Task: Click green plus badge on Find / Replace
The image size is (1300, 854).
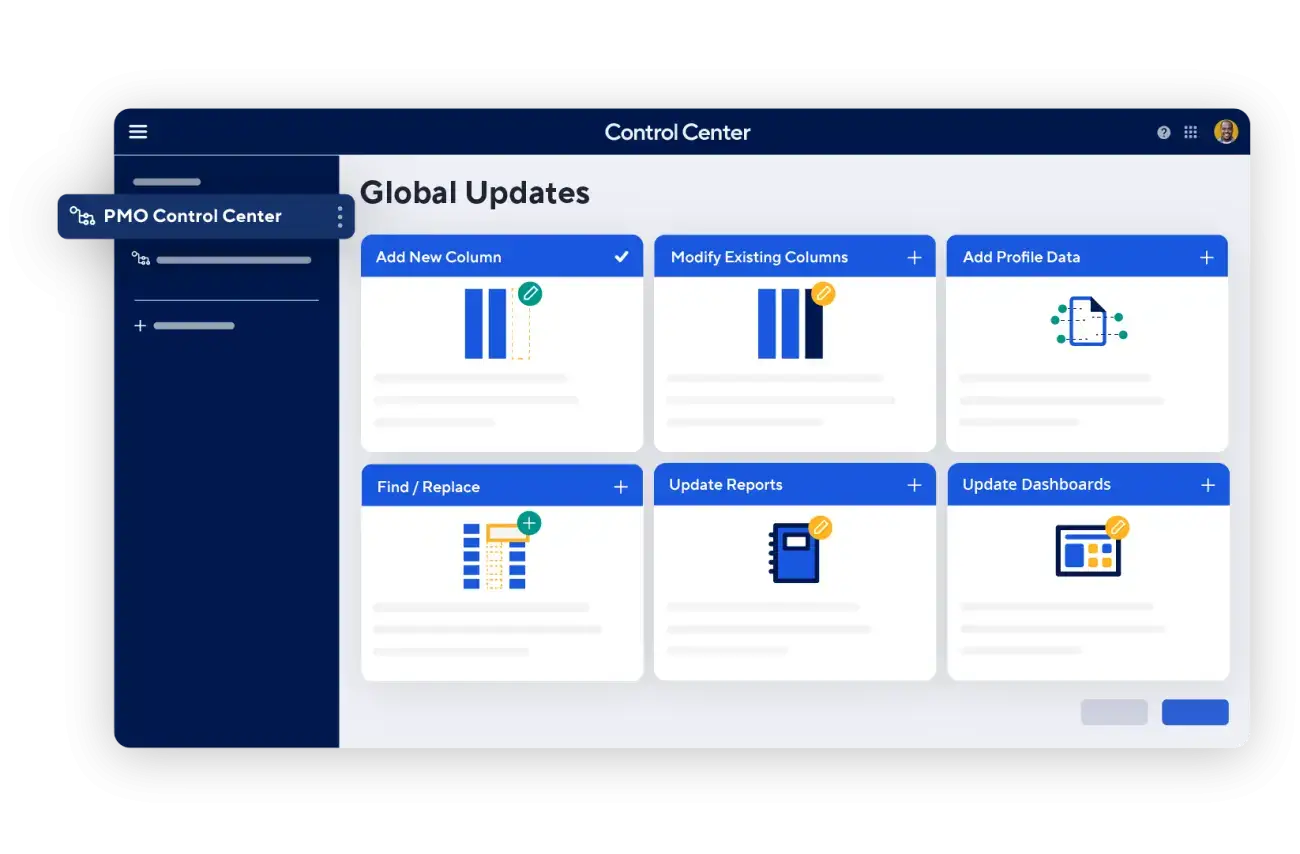Action: [529, 523]
